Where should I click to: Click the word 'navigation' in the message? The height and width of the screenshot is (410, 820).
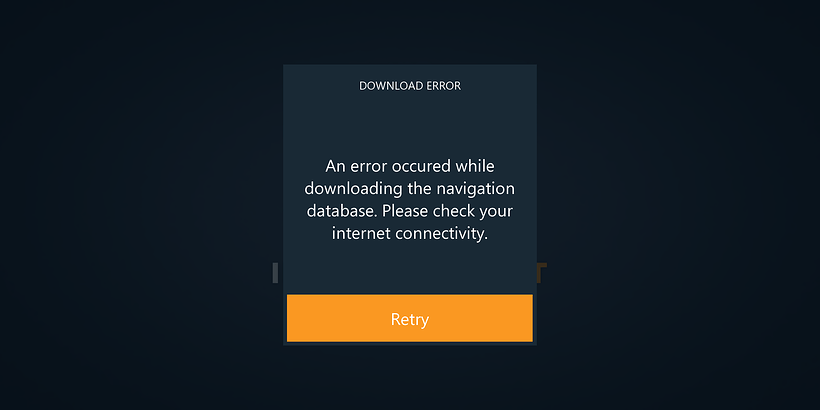tap(475, 190)
